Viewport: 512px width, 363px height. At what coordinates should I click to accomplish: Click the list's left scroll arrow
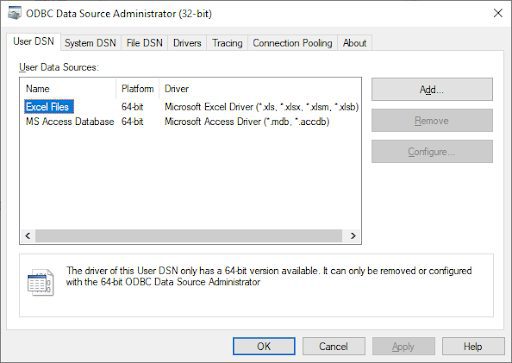28,236
